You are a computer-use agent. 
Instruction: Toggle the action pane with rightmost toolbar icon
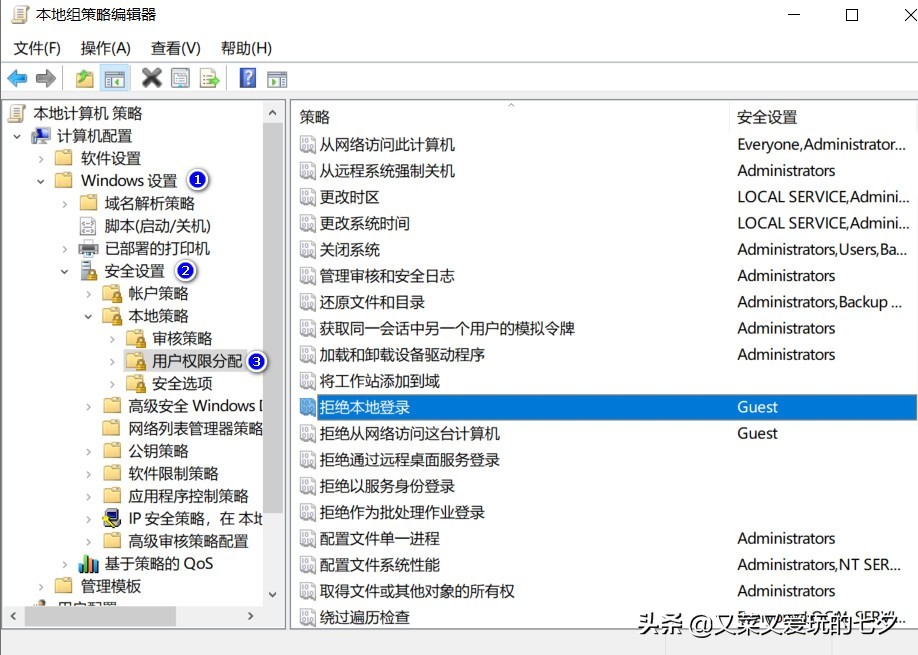[x=277, y=78]
